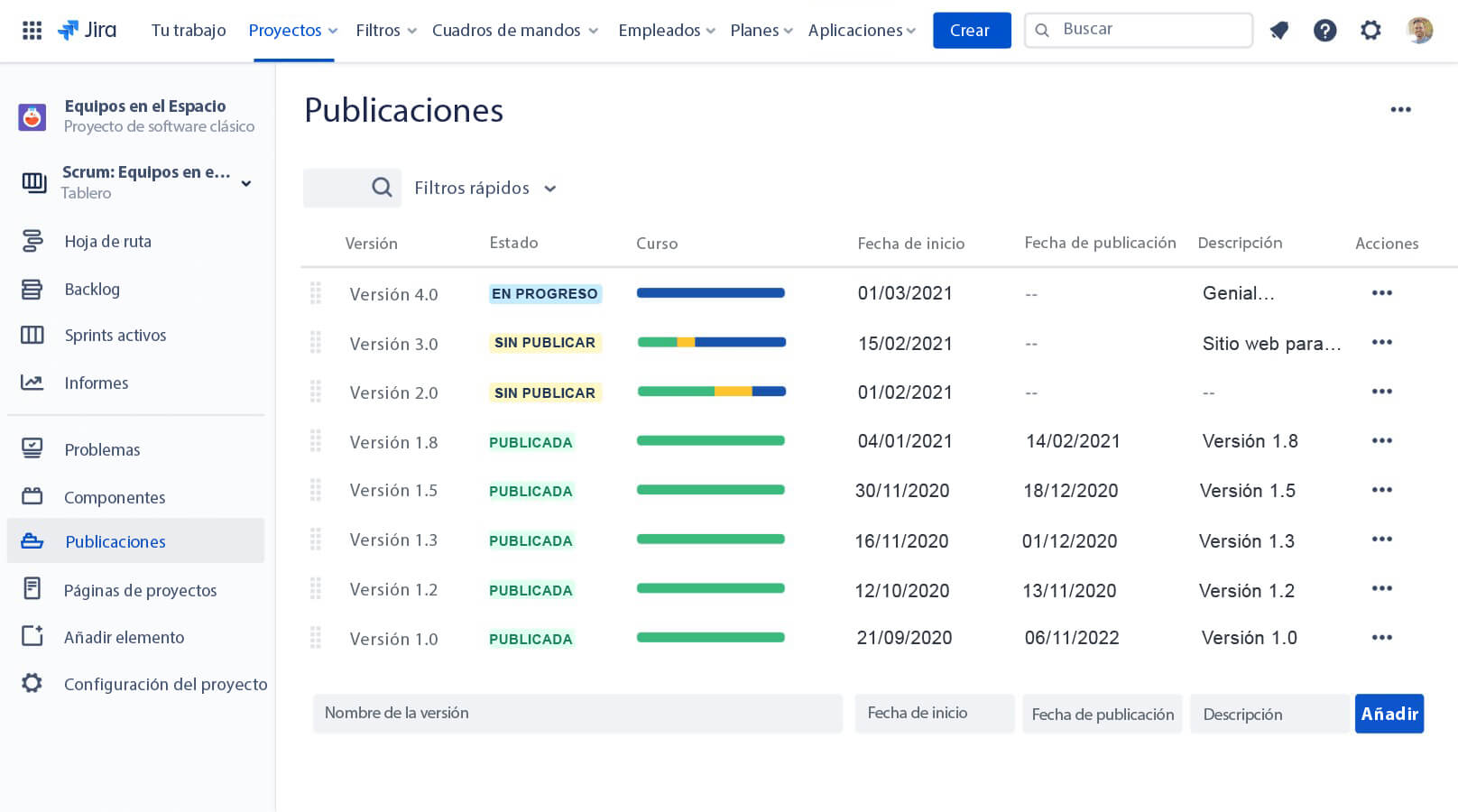Open the settings gear in the top bar
This screenshot has width=1458, height=812.
[x=1370, y=31]
